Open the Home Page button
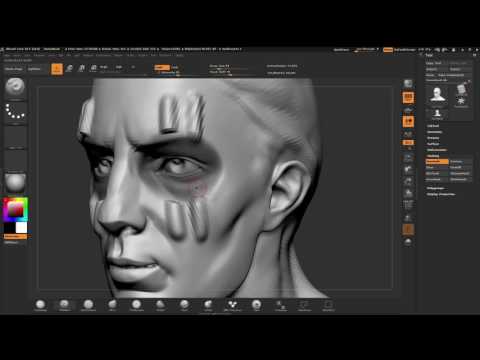This screenshot has width=480, height=360. (x=14, y=69)
